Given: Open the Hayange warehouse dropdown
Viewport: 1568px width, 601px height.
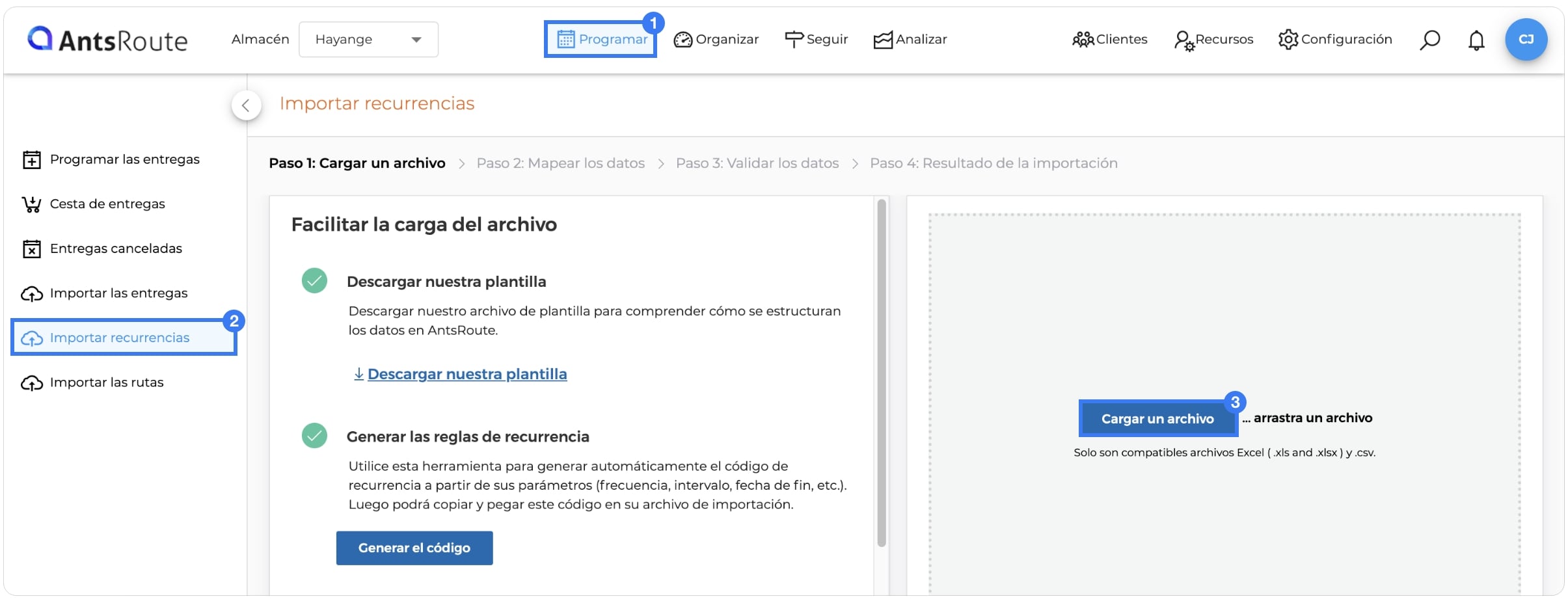Looking at the screenshot, I should 368,40.
